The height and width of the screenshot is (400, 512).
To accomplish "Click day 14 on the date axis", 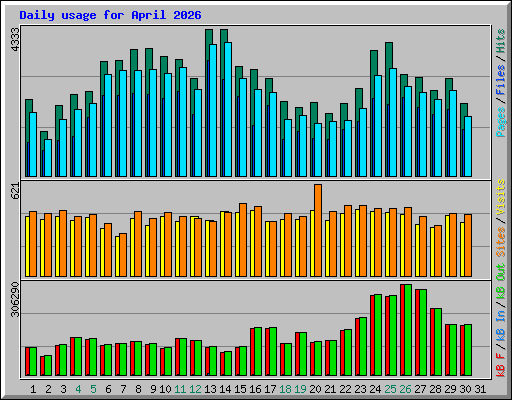I will [x=225, y=389].
